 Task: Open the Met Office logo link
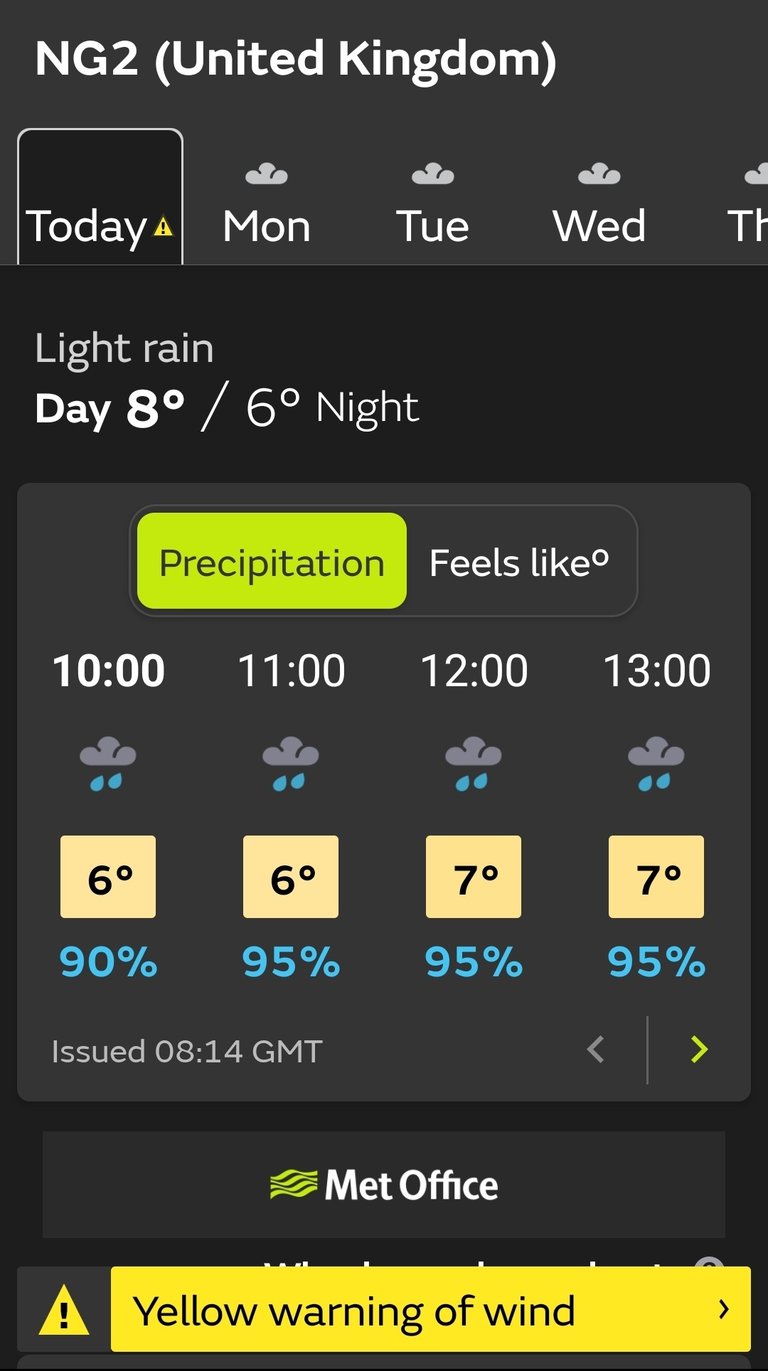tap(384, 1185)
